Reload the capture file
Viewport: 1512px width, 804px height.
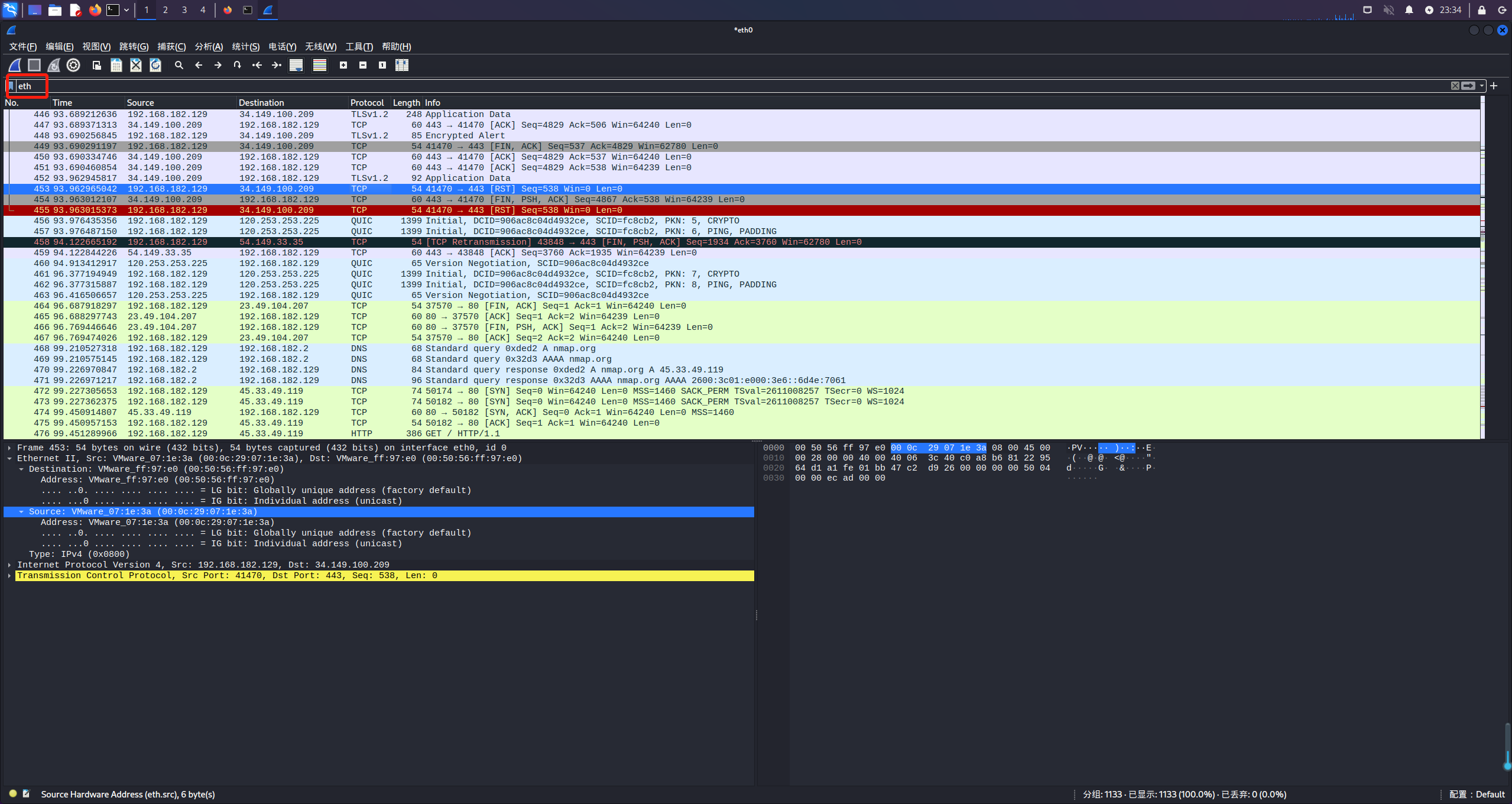point(155,65)
